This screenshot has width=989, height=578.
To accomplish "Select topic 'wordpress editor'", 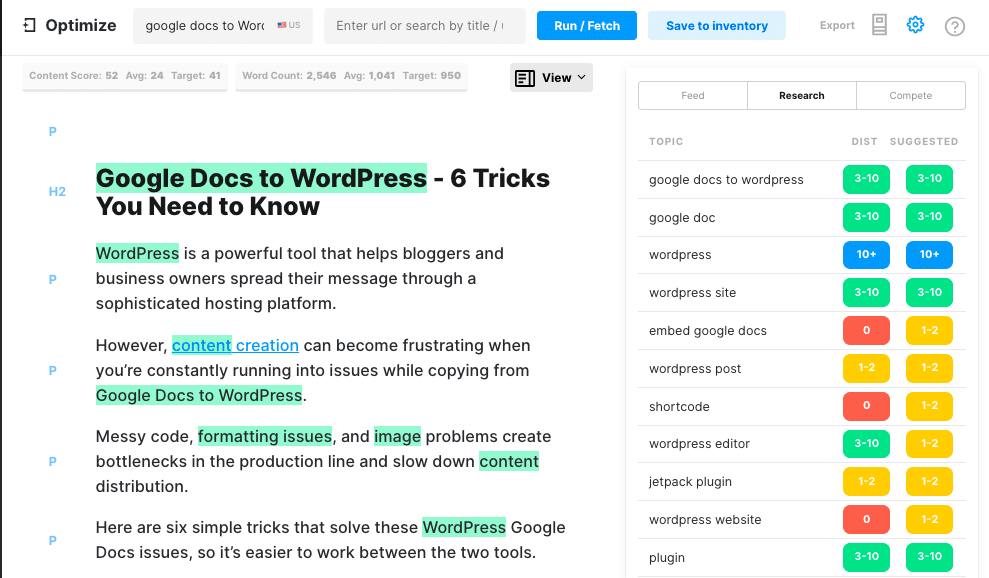I will (699, 444).
